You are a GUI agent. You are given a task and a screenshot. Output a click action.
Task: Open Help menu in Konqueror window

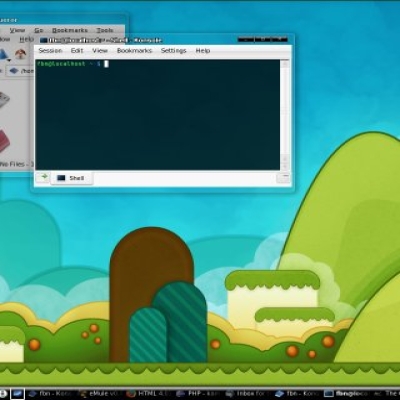click(x=26, y=39)
